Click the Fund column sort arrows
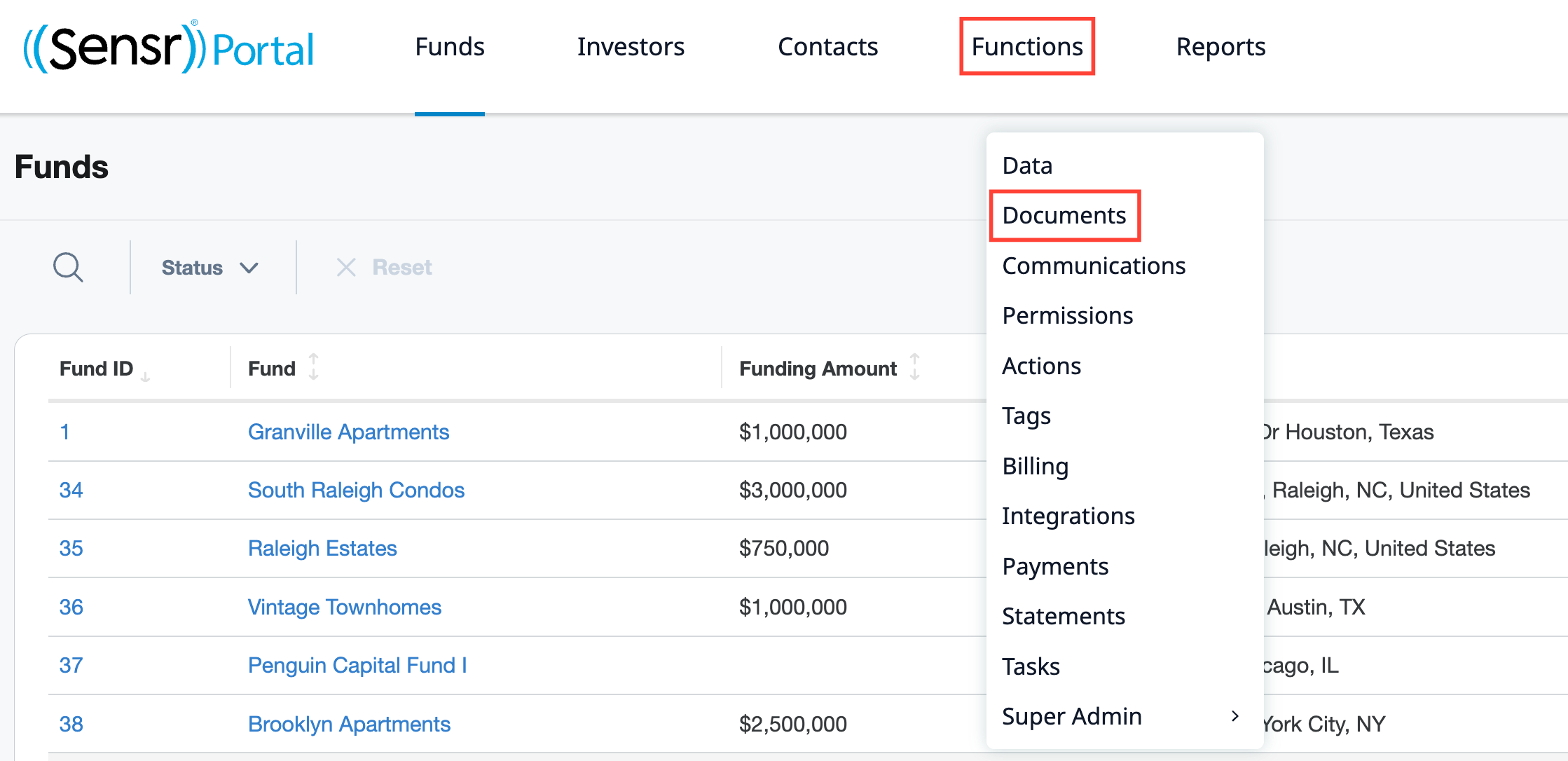Image resolution: width=1568 pixels, height=761 pixels. (x=313, y=367)
